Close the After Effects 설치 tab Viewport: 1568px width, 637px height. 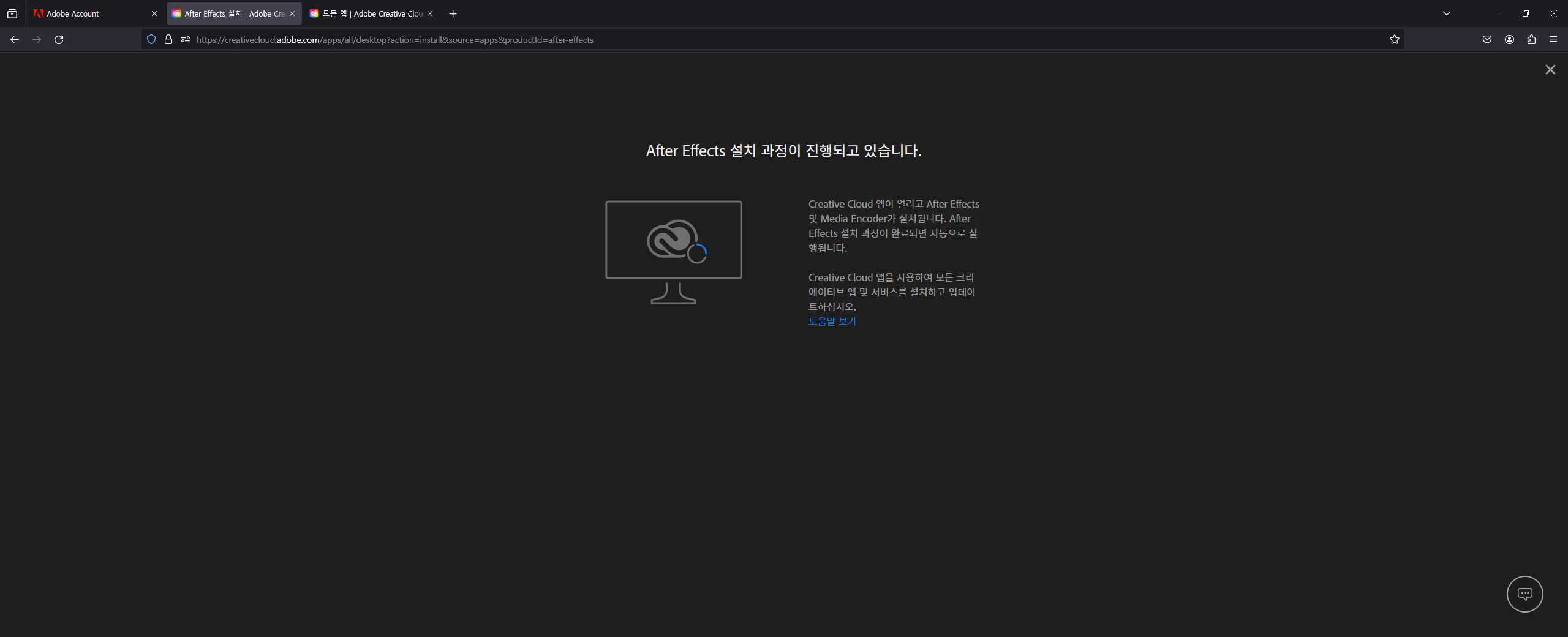(292, 13)
